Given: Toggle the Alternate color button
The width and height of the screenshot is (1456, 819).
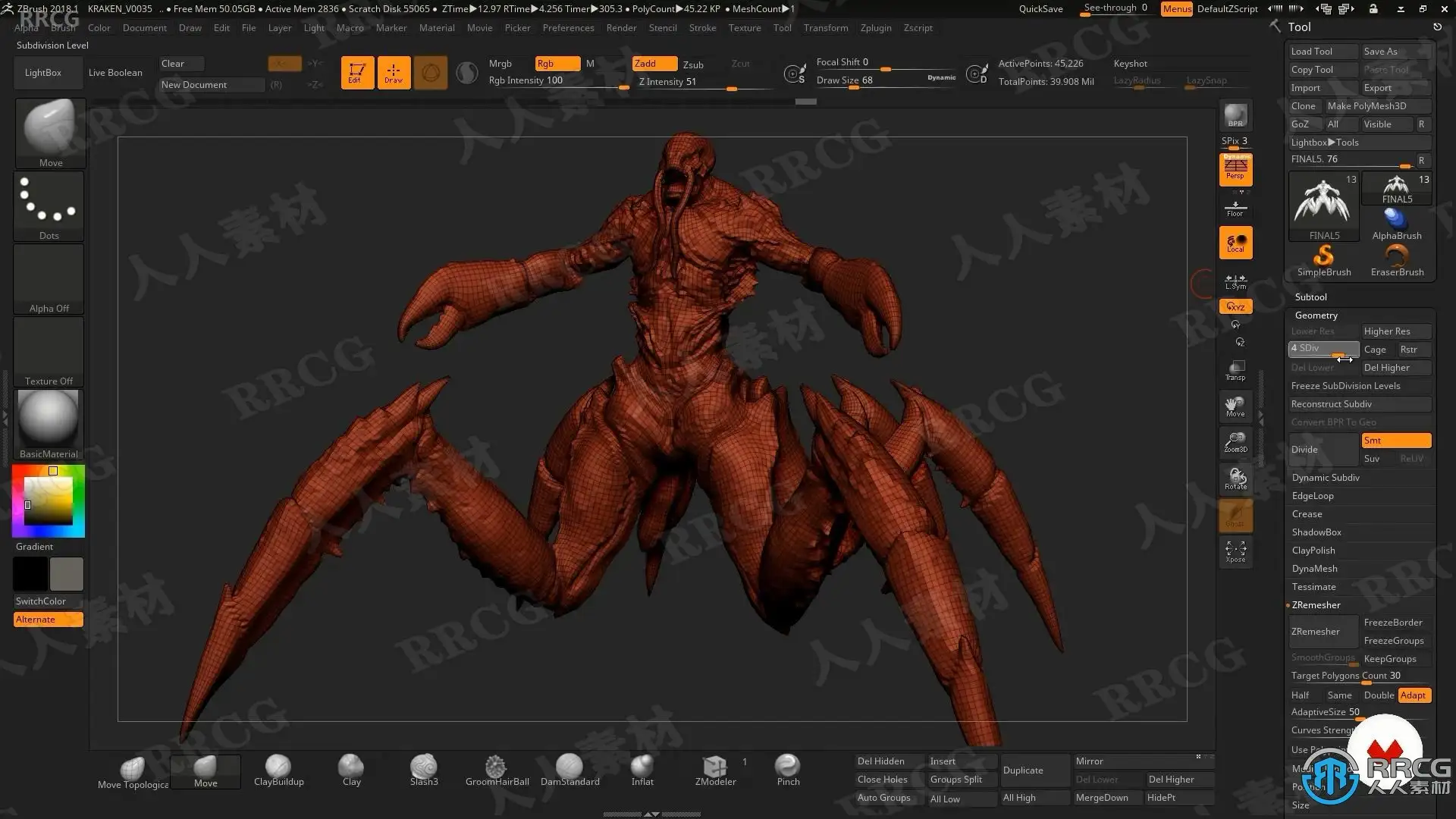Looking at the screenshot, I should (49, 620).
